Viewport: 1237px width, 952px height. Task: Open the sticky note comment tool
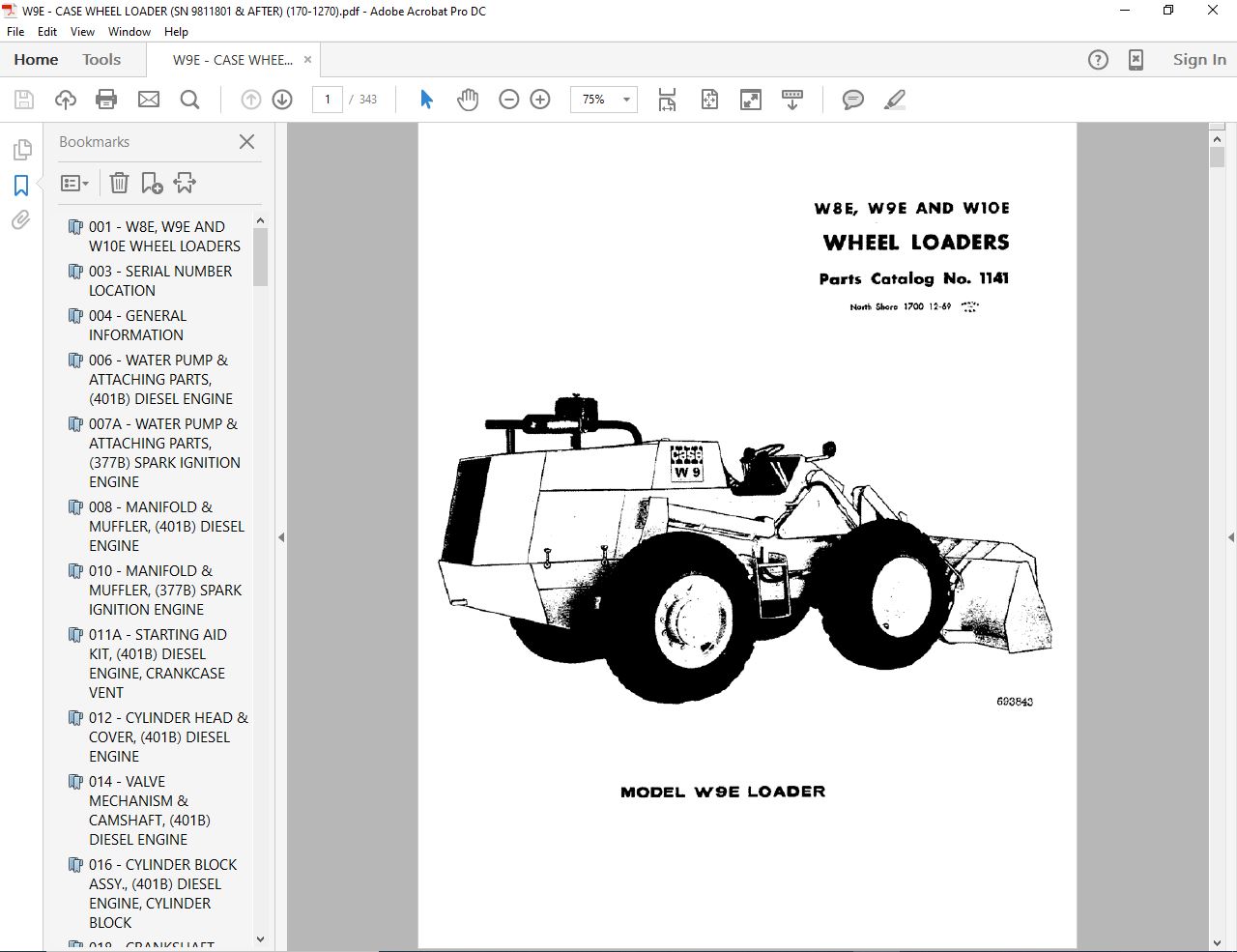[x=852, y=99]
